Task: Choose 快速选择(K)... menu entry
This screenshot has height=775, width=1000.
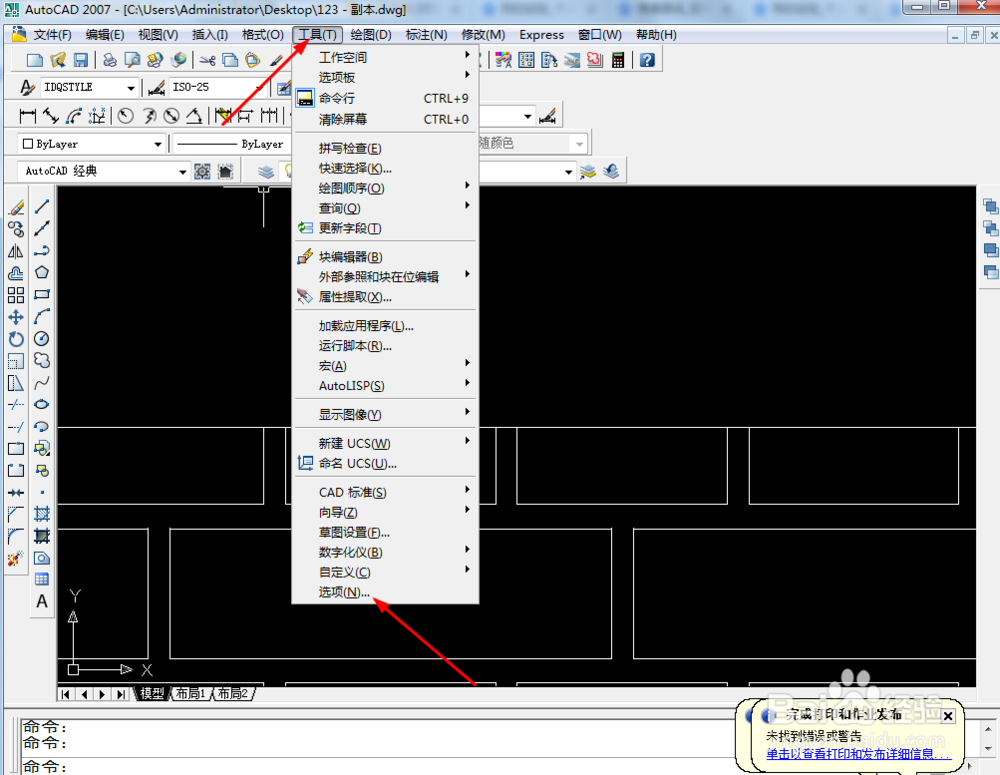Action: coord(385,168)
